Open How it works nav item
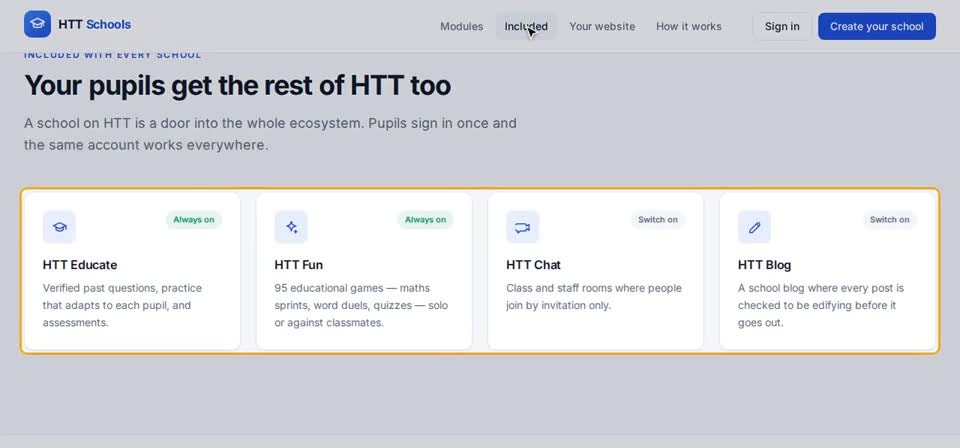Image resolution: width=960 pixels, height=448 pixels. pos(689,26)
